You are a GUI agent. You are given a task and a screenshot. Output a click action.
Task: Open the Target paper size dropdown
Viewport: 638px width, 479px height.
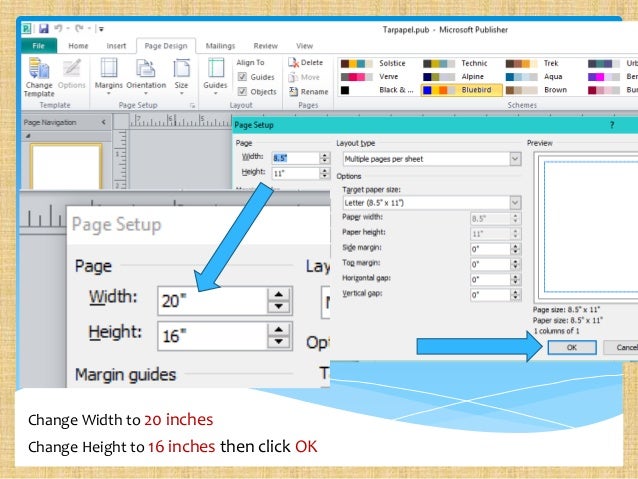pyautogui.click(x=515, y=202)
